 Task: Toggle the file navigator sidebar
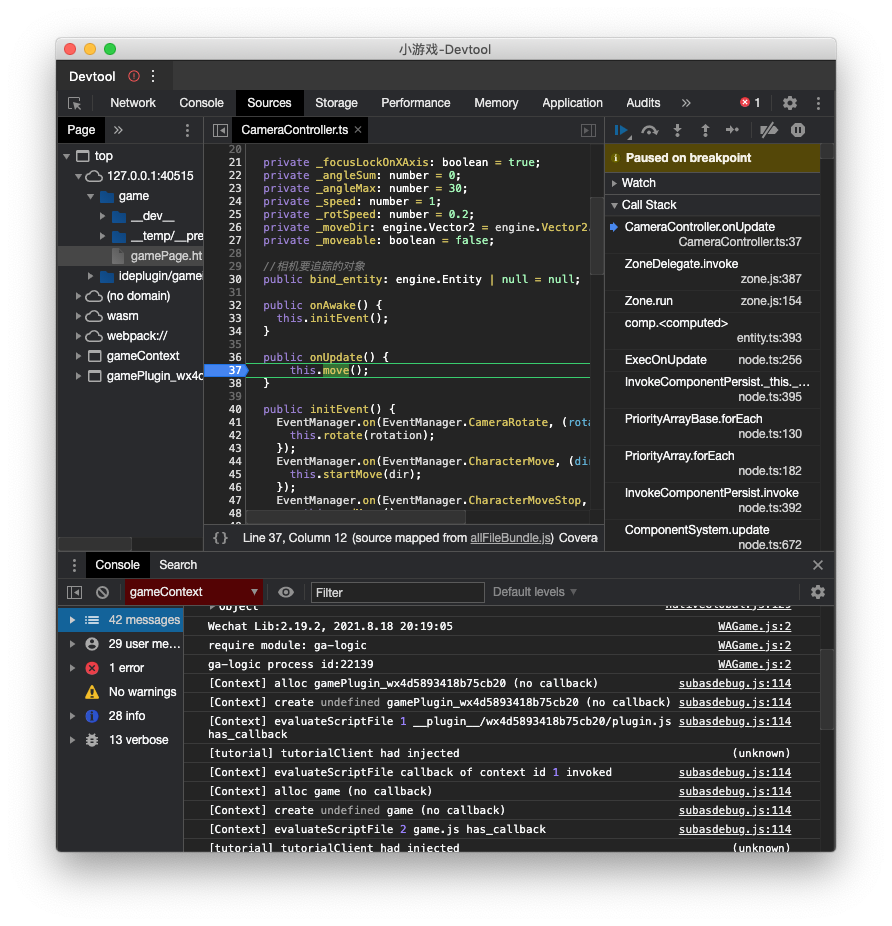220,131
